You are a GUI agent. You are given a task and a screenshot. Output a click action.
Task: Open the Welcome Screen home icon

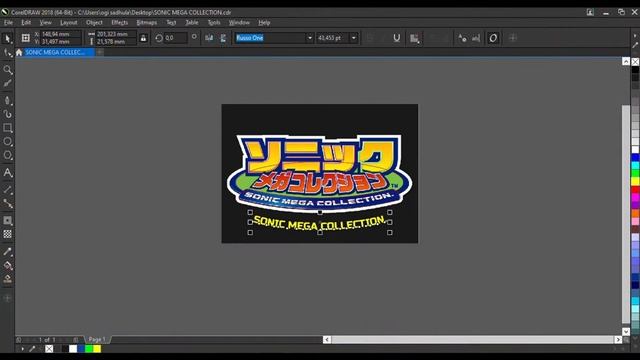click(x=19, y=52)
